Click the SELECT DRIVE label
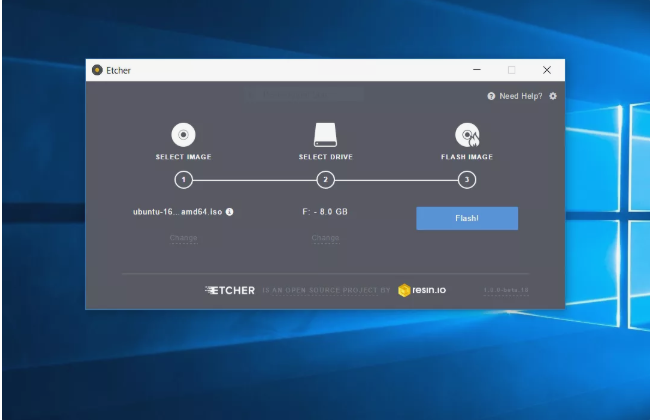 click(325, 157)
